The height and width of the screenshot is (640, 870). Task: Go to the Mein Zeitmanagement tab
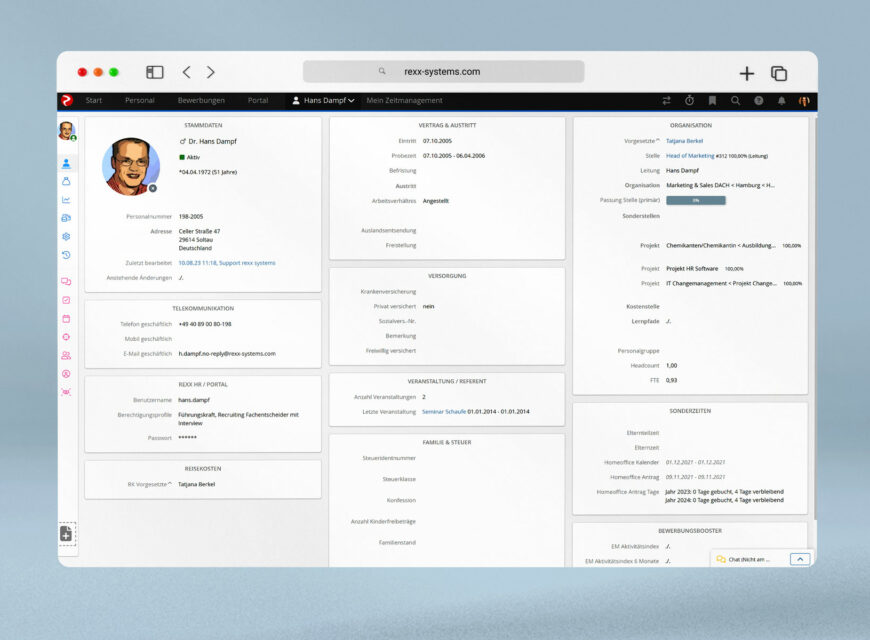point(404,101)
